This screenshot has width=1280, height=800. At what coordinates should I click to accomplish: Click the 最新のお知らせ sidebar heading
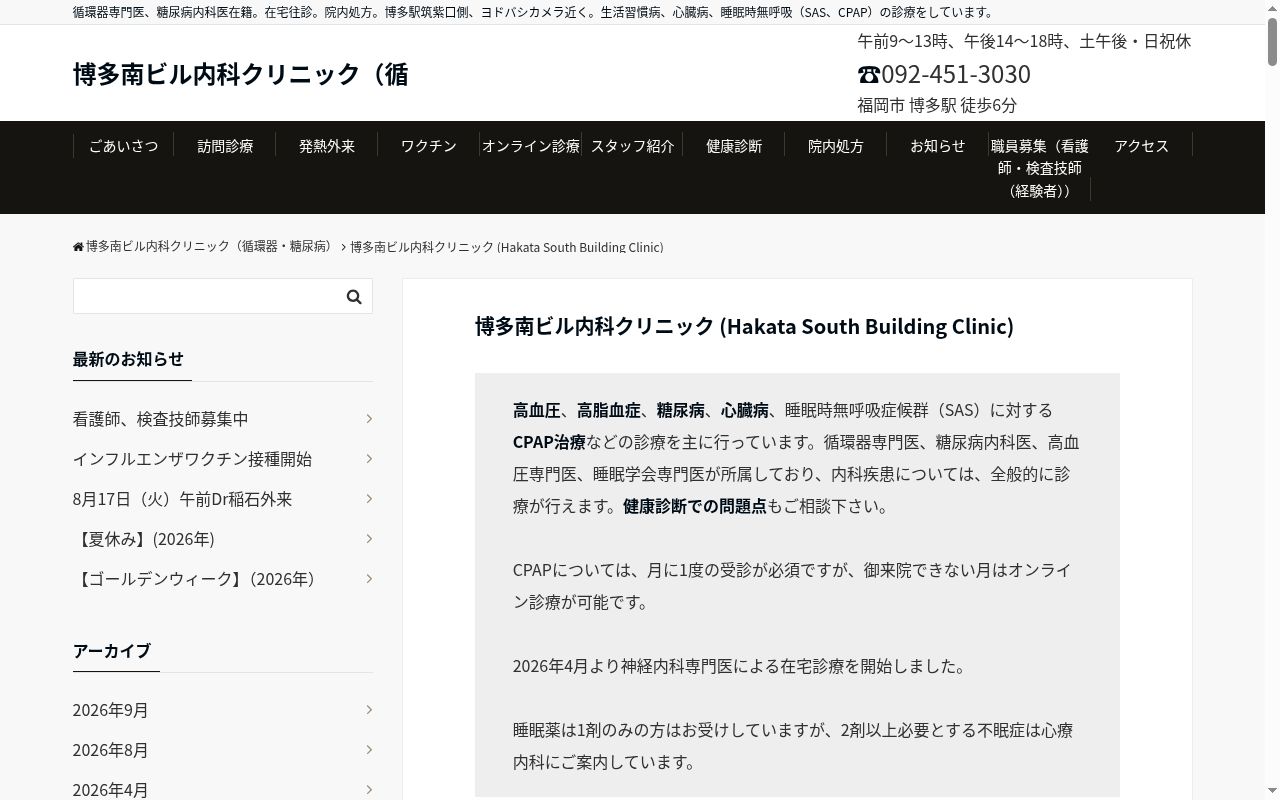128,358
